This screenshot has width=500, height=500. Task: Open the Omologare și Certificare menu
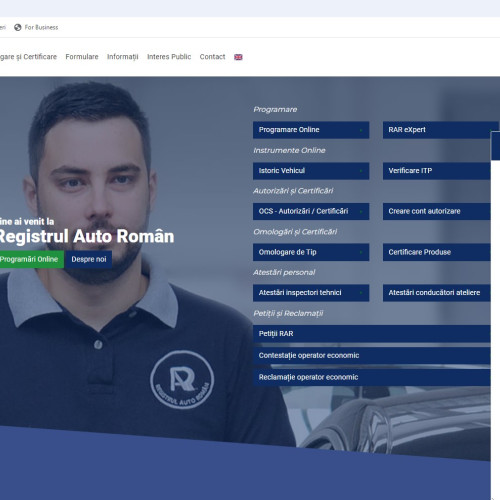coord(28,57)
